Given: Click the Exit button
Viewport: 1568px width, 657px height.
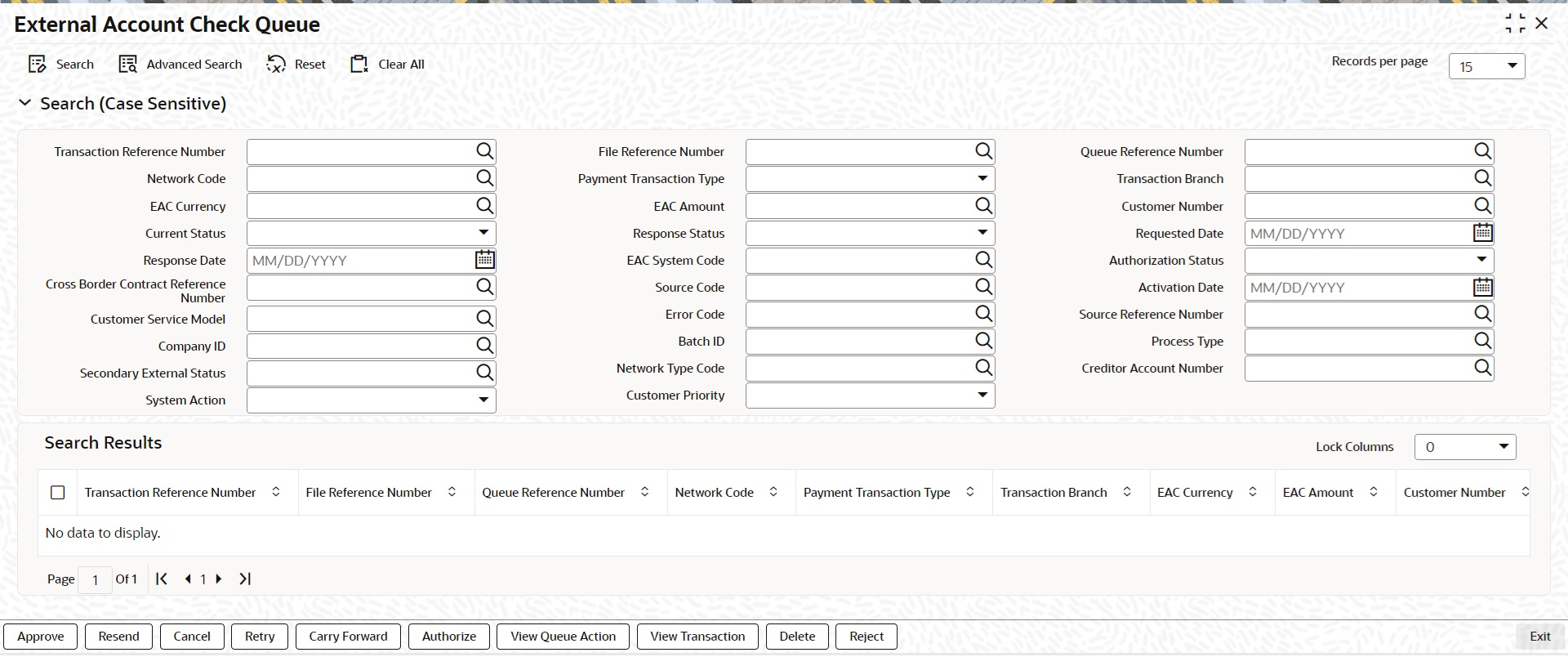Looking at the screenshot, I should [1539, 637].
